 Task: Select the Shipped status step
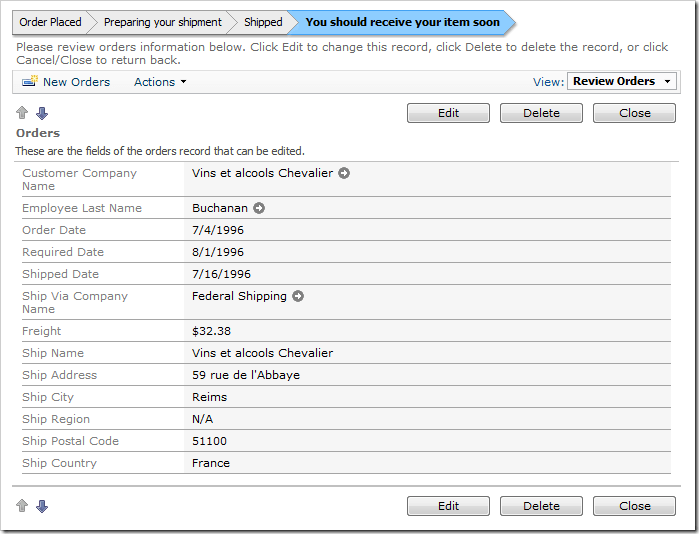(263, 22)
